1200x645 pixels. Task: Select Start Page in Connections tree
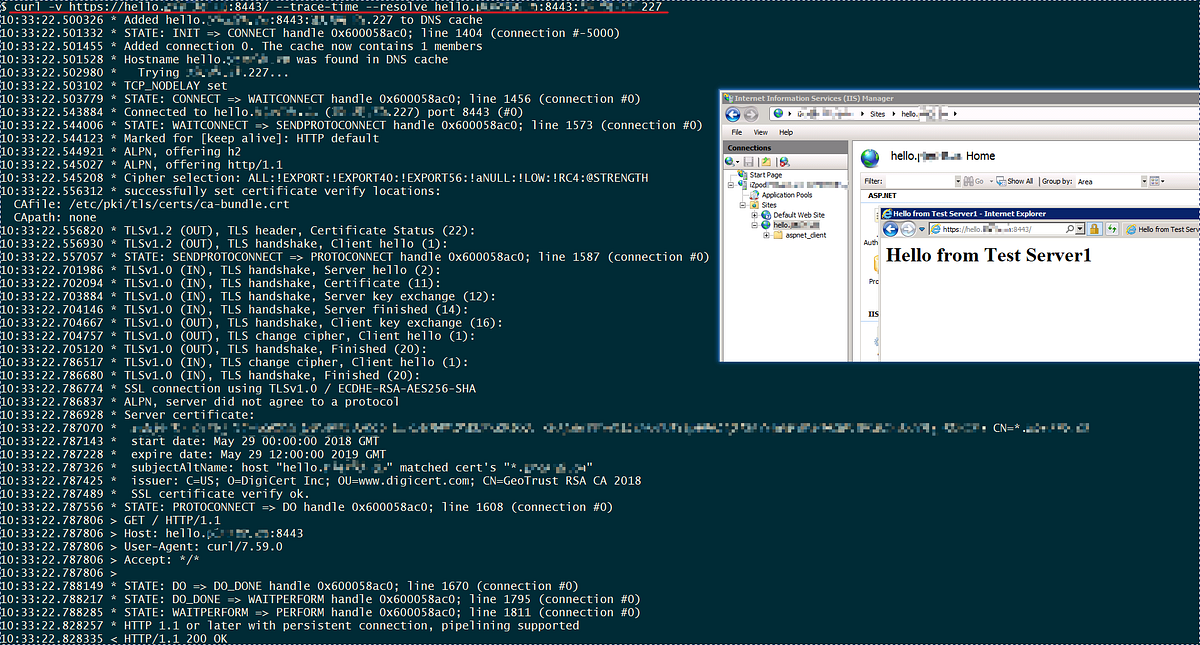pos(766,175)
